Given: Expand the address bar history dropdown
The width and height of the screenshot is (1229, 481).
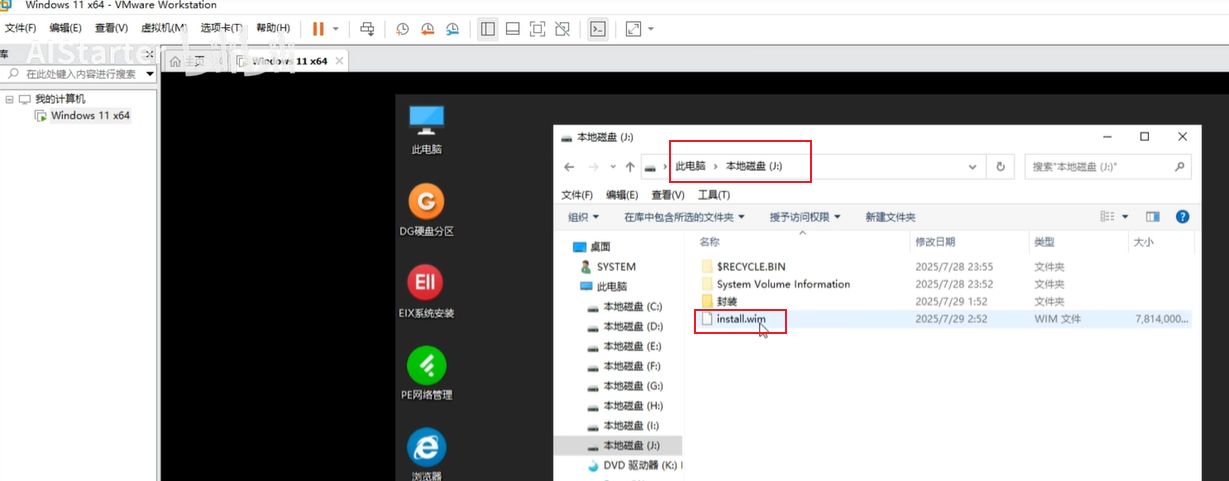Looking at the screenshot, I should coord(974,167).
